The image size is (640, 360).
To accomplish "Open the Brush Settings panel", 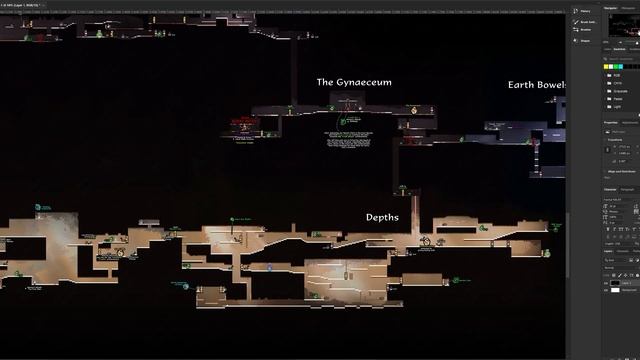I will (584, 22).
